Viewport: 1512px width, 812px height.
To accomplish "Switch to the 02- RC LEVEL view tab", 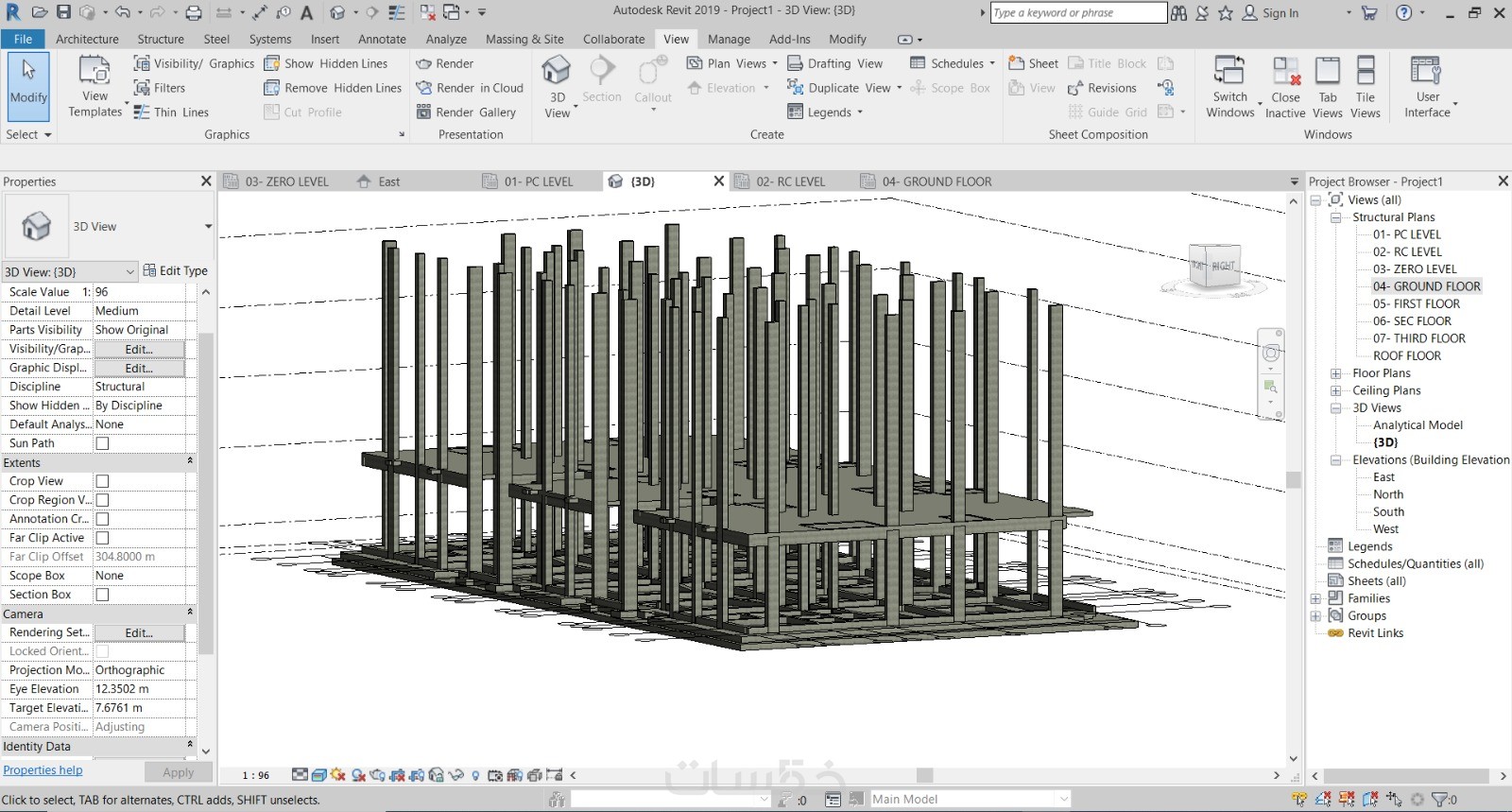I will [x=790, y=181].
